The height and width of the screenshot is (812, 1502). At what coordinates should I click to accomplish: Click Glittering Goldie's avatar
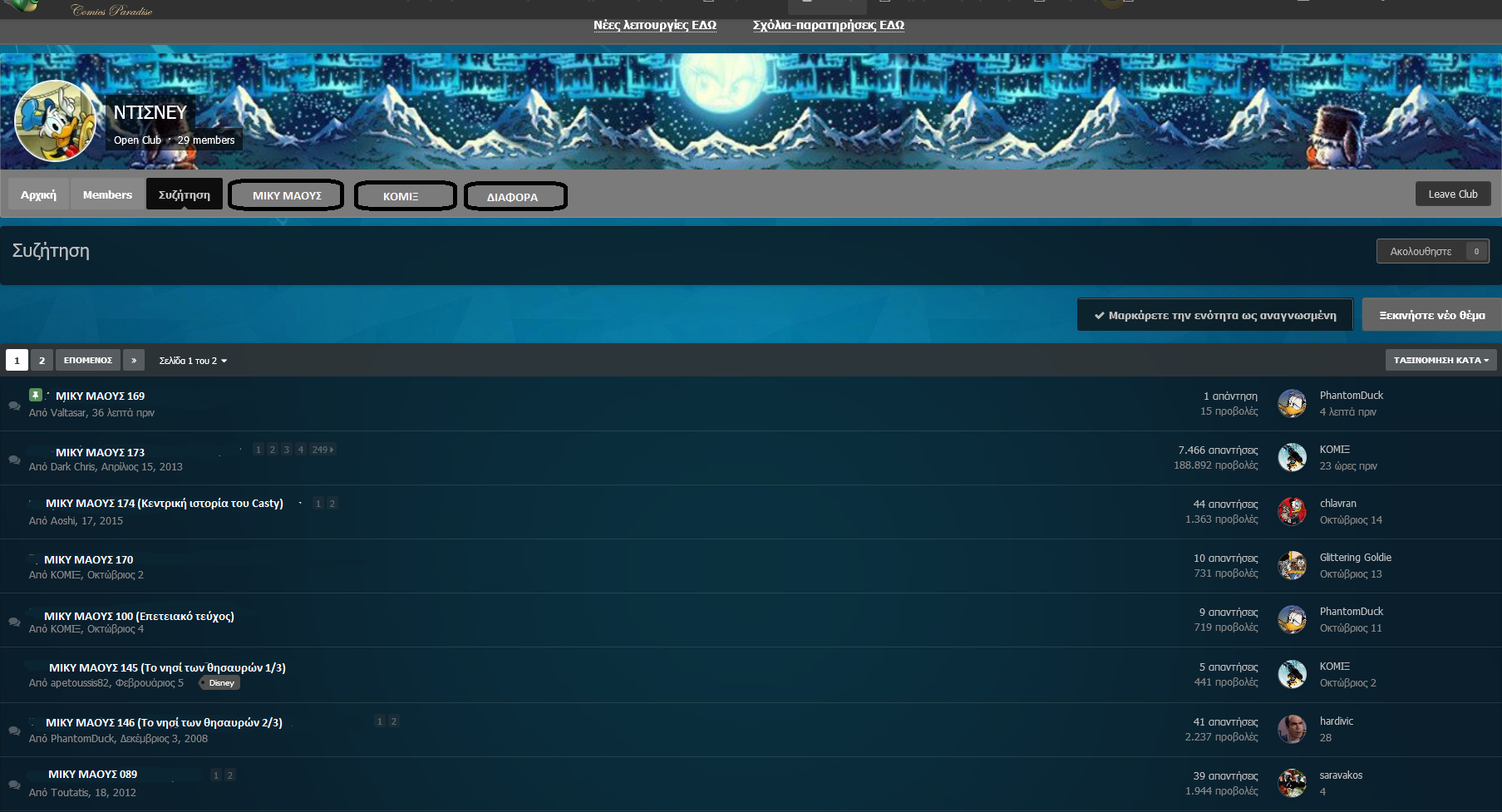[x=1292, y=565]
